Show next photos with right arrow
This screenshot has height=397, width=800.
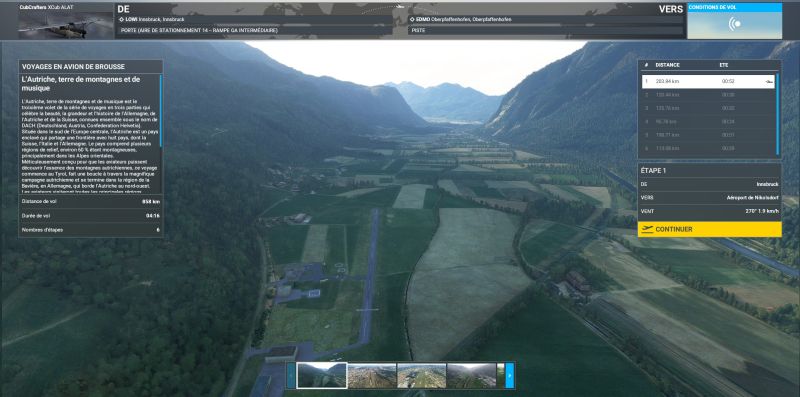point(509,376)
